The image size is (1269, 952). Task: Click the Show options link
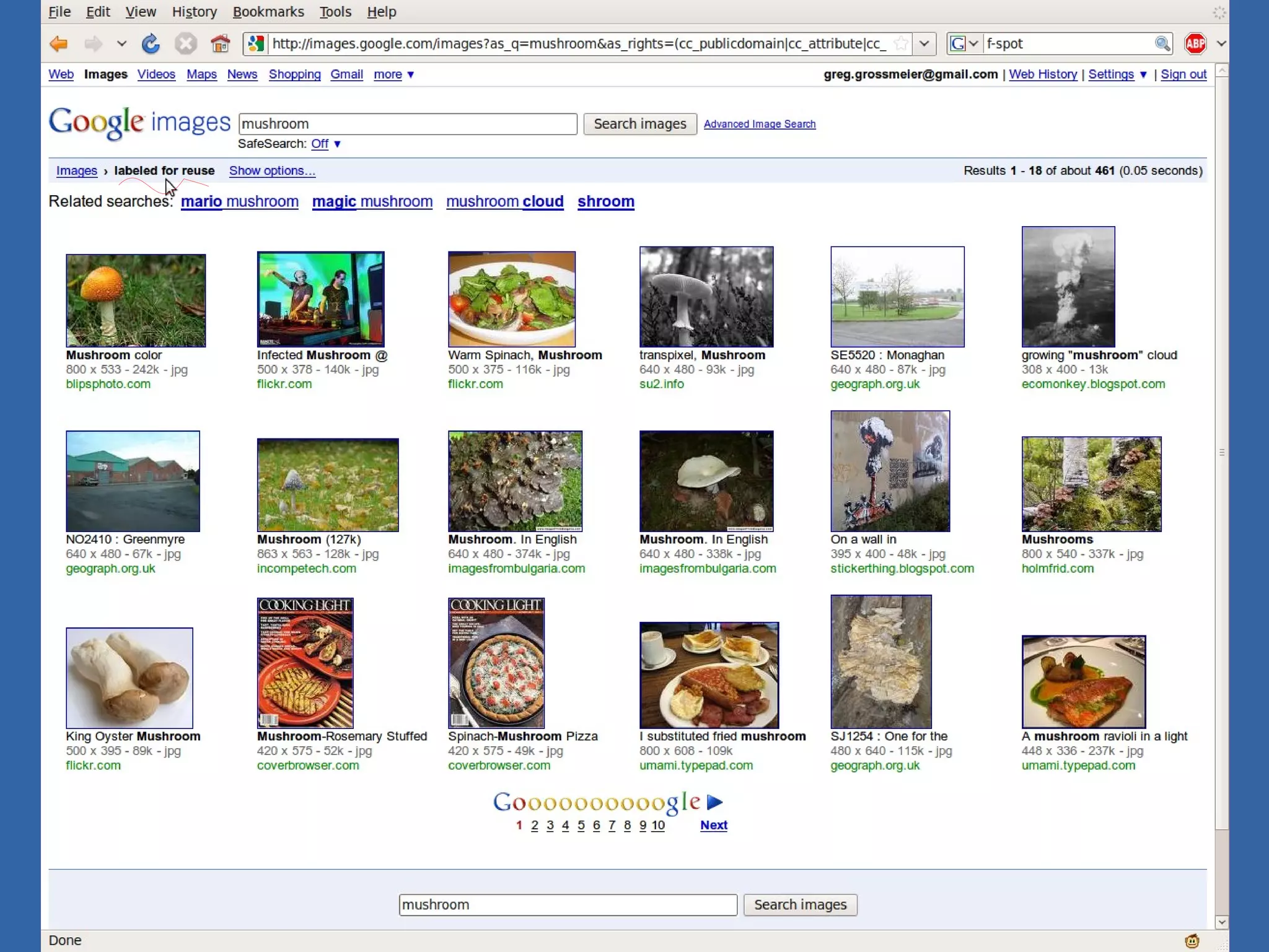(272, 170)
